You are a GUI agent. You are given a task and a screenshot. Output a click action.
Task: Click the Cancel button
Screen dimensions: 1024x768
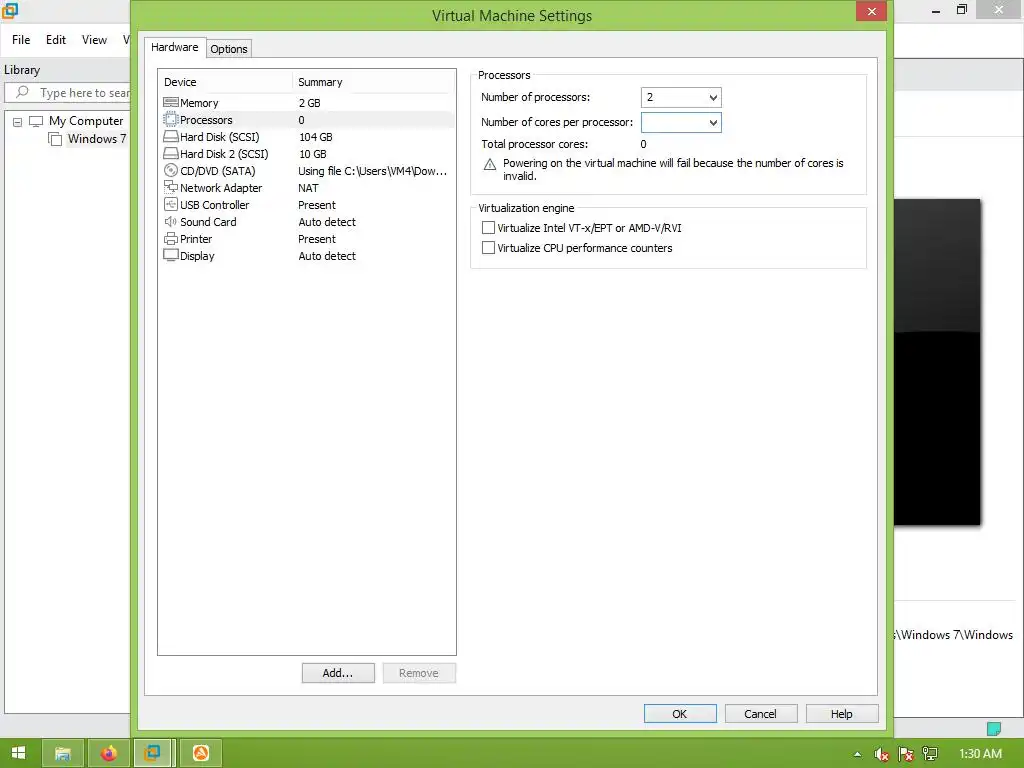(761, 714)
